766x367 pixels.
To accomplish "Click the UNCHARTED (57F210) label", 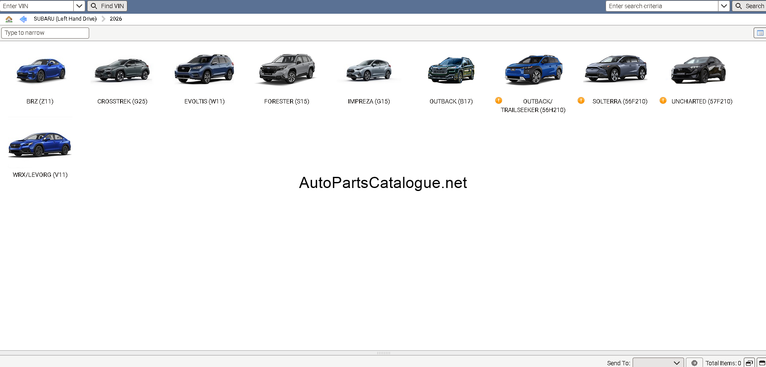I will [x=702, y=102].
